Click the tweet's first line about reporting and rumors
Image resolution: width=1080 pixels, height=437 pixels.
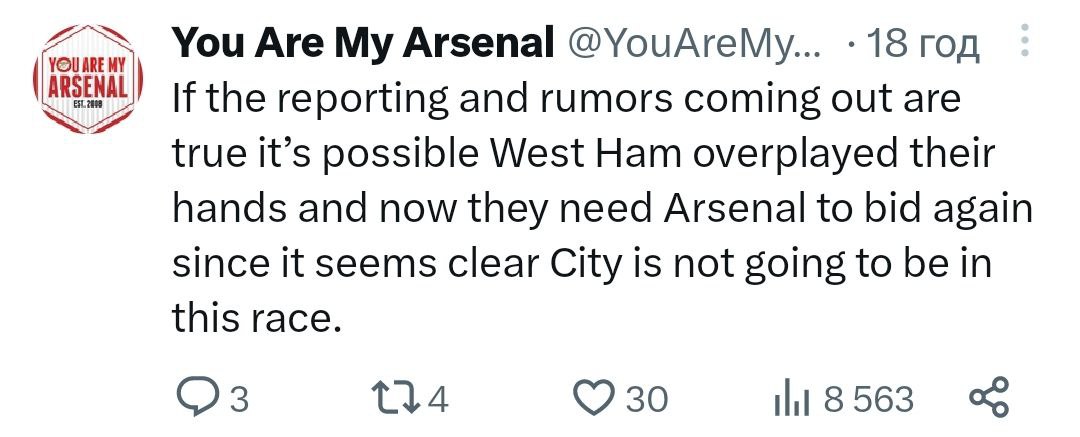click(x=566, y=100)
